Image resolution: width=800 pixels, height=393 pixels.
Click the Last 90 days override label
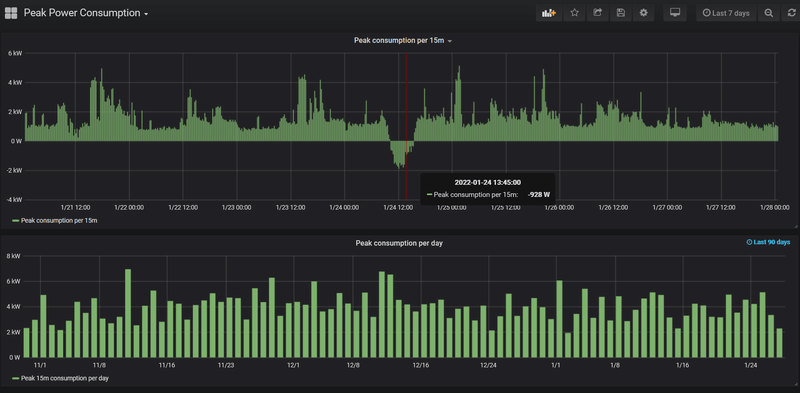[x=768, y=242]
